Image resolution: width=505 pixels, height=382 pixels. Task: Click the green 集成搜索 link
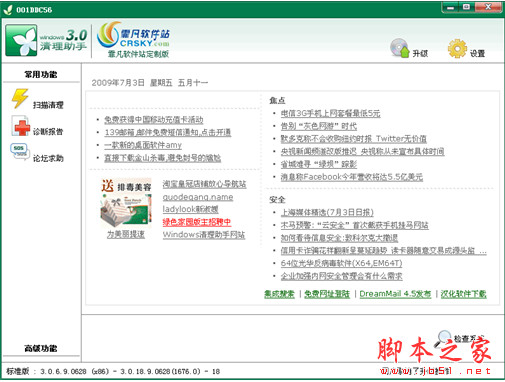tap(279, 294)
